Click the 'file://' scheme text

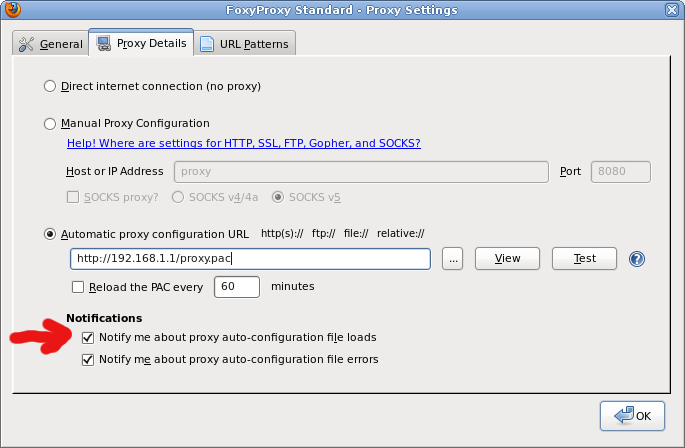356,234
